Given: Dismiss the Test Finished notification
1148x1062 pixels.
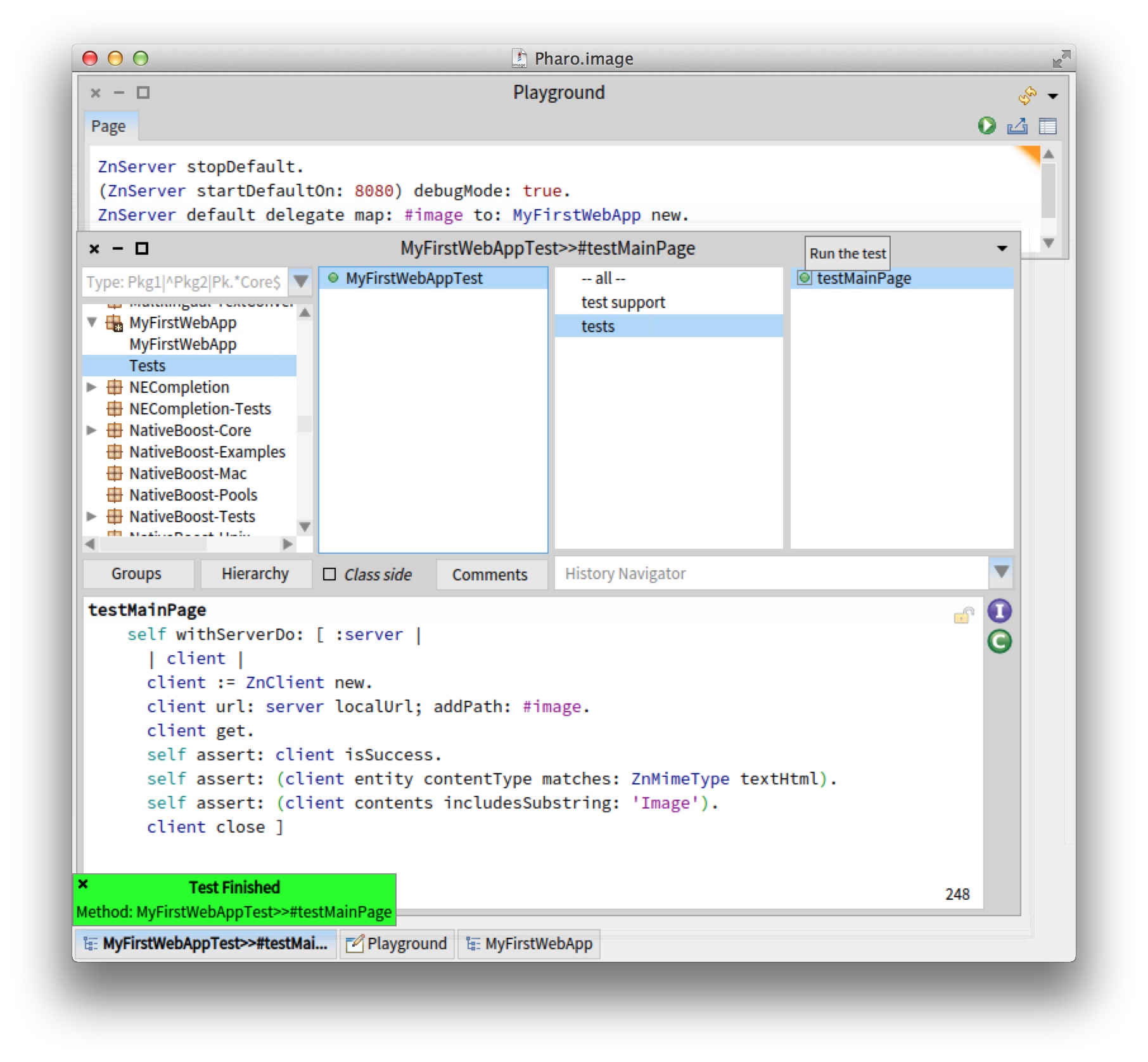Looking at the screenshot, I should [83, 884].
